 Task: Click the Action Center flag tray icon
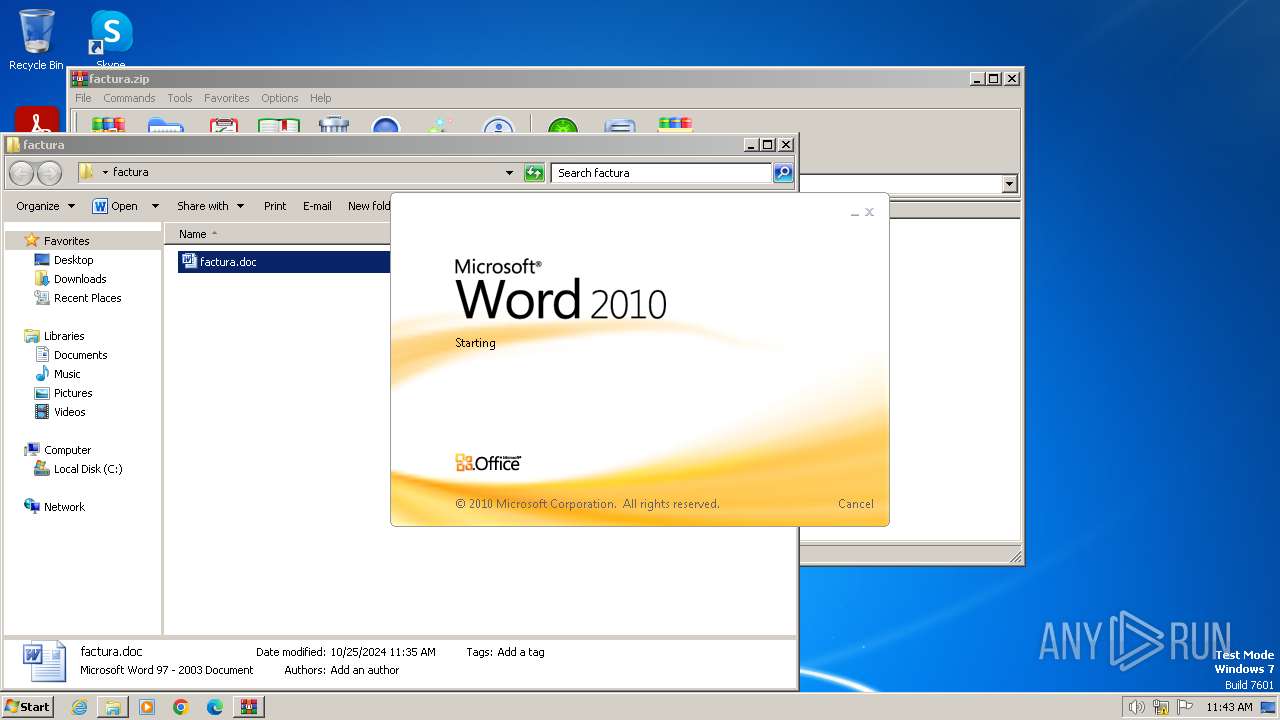pyautogui.click(x=1185, y=707)
